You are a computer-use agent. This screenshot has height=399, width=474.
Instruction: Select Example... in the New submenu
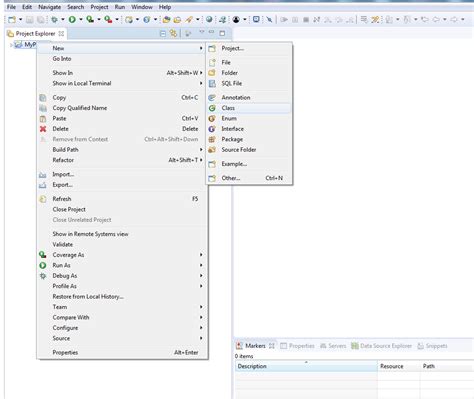click(x=249, y=164)
